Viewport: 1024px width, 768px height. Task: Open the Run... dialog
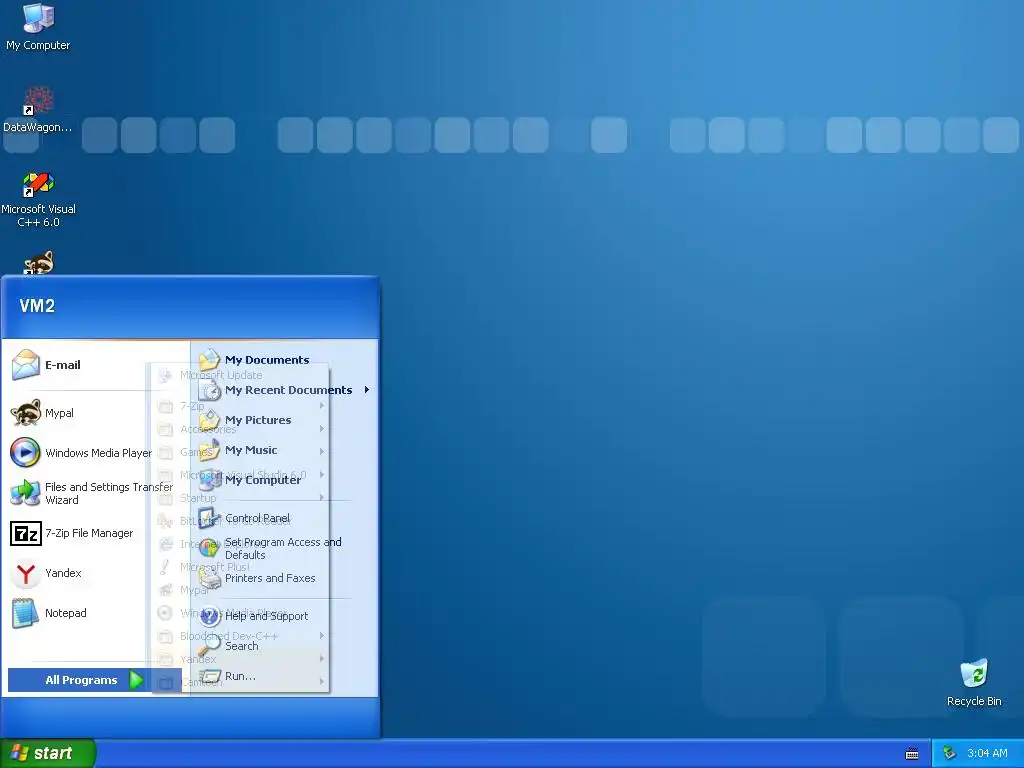click(x=285, y=676)
